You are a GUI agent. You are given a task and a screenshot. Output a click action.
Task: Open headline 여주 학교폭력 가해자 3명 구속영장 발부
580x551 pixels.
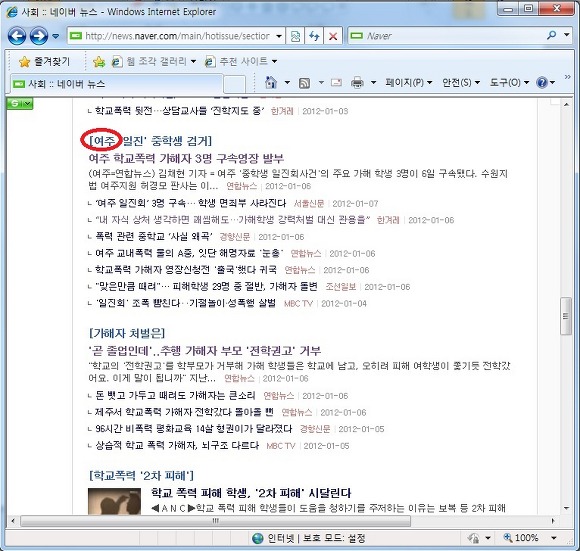(x=186, y=159)
